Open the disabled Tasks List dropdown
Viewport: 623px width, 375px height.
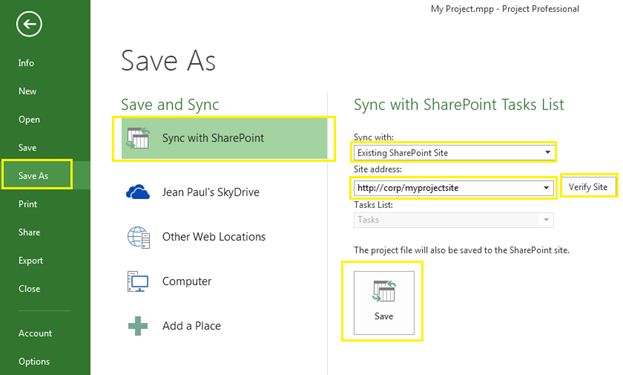point(453,220)
